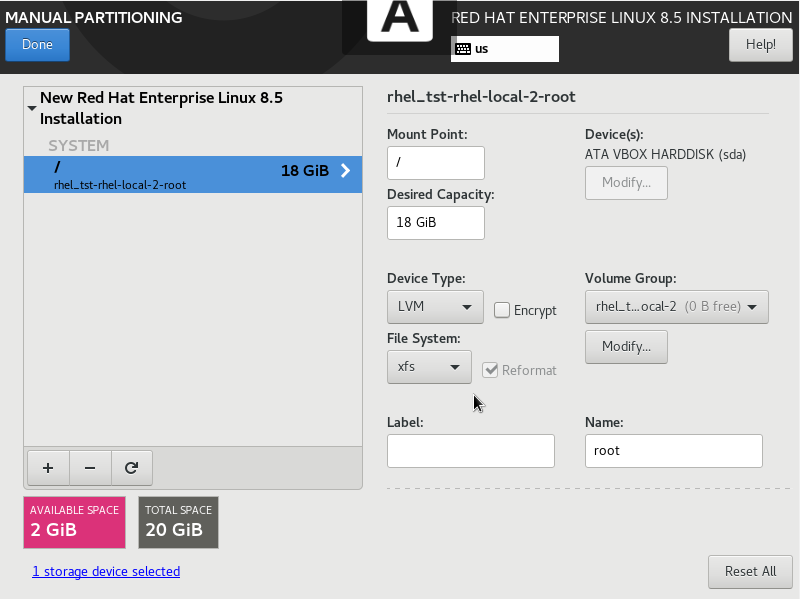Click the ATA VBOX HARDDISK (sda) text

pos(665,154)
